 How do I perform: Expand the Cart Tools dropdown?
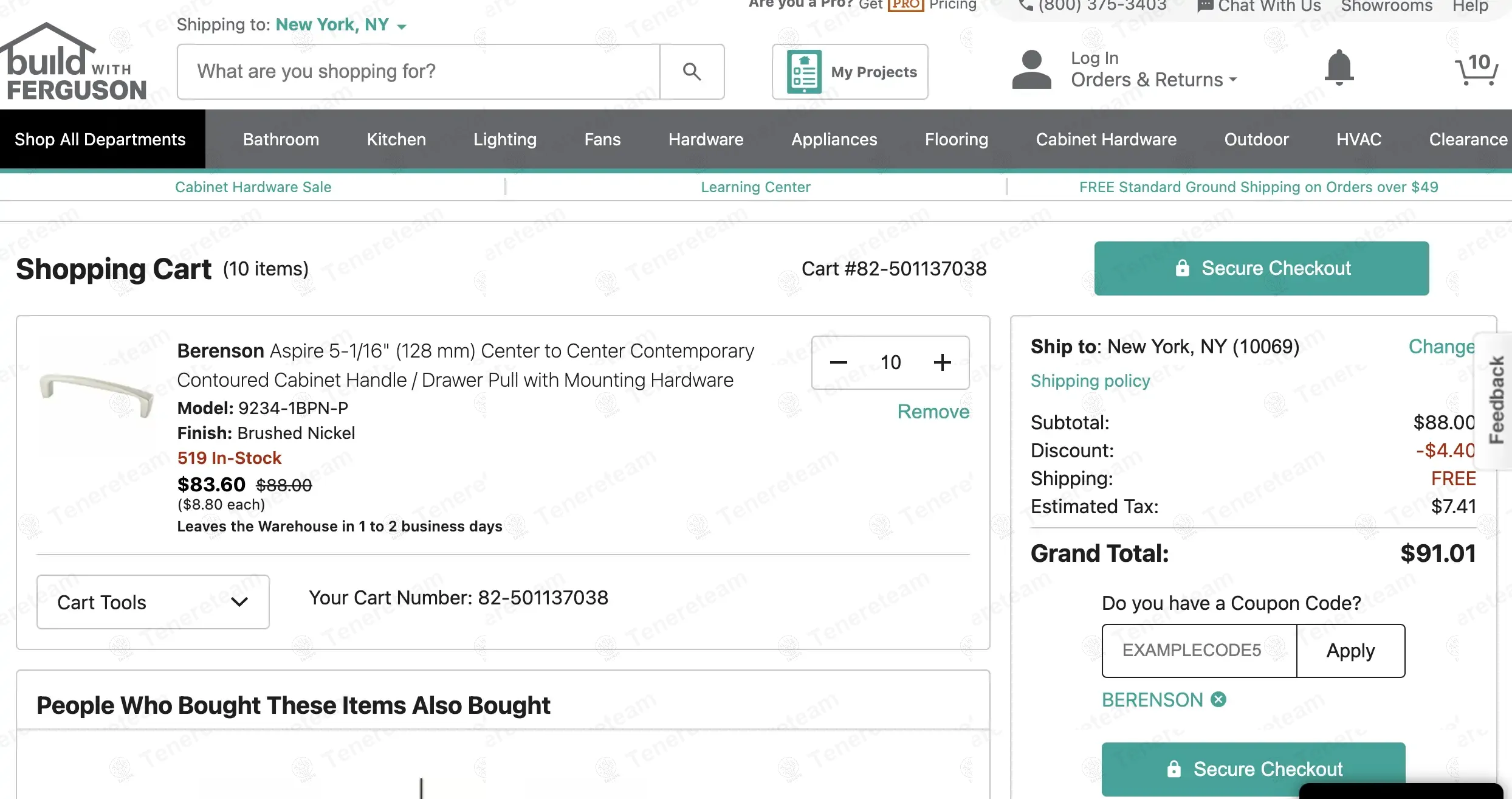[x=153, y=602]
